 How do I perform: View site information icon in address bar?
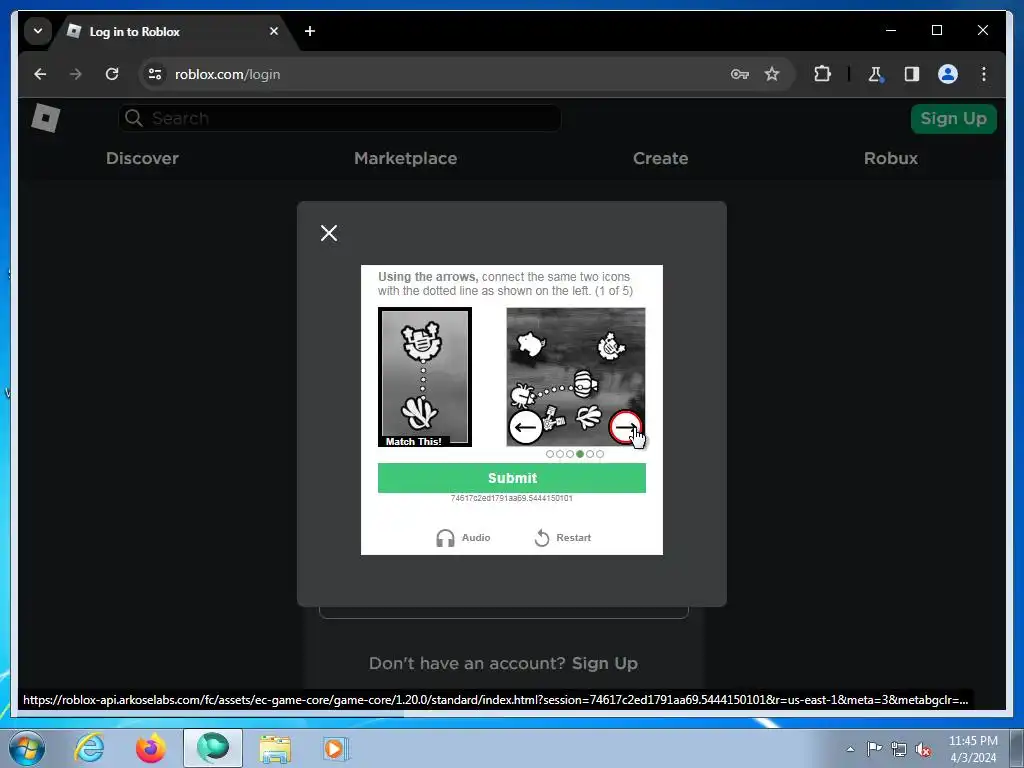pyautogui.click(x=155, y=74)
